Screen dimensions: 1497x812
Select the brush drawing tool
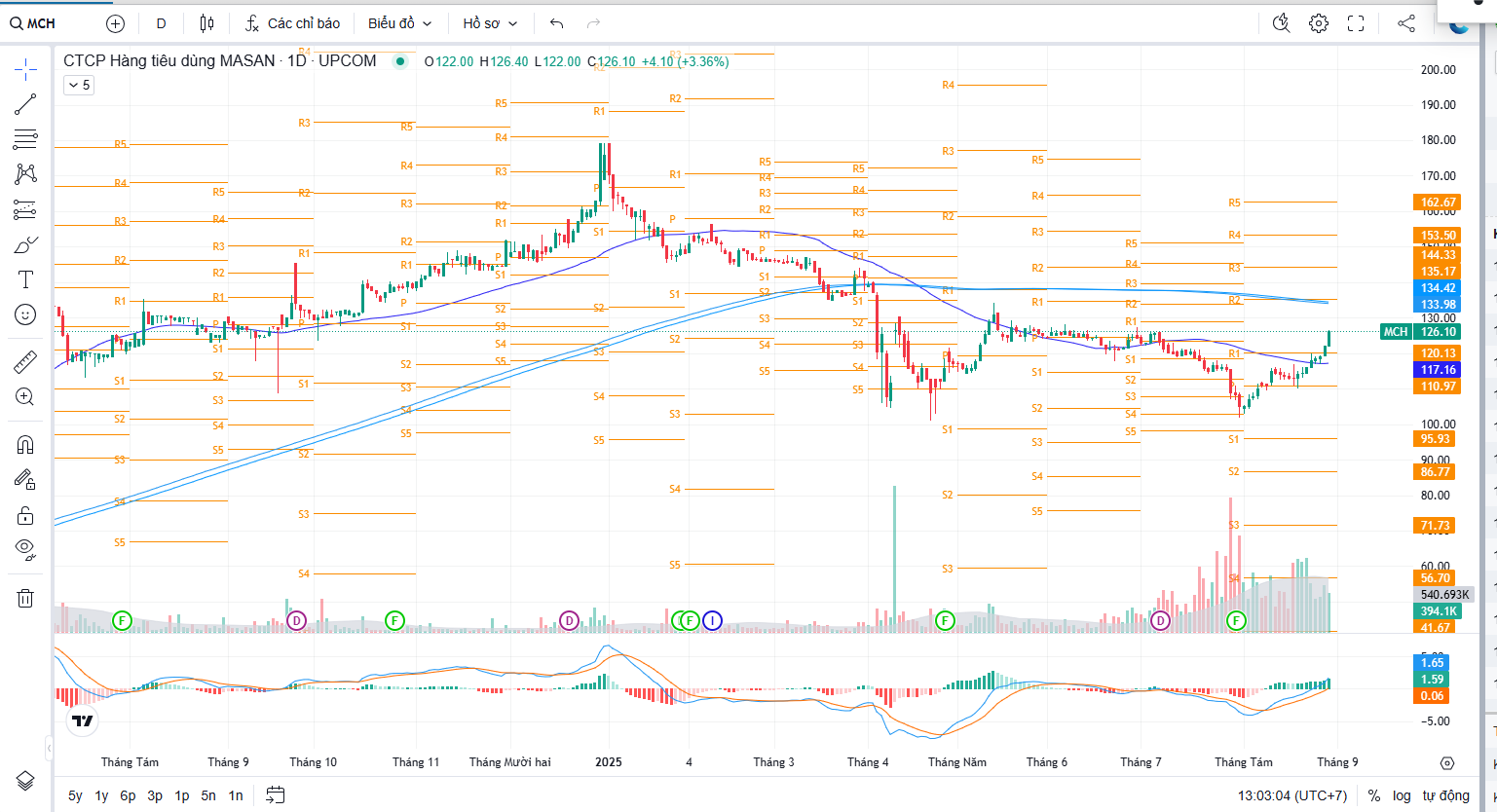tap(25, 244)
